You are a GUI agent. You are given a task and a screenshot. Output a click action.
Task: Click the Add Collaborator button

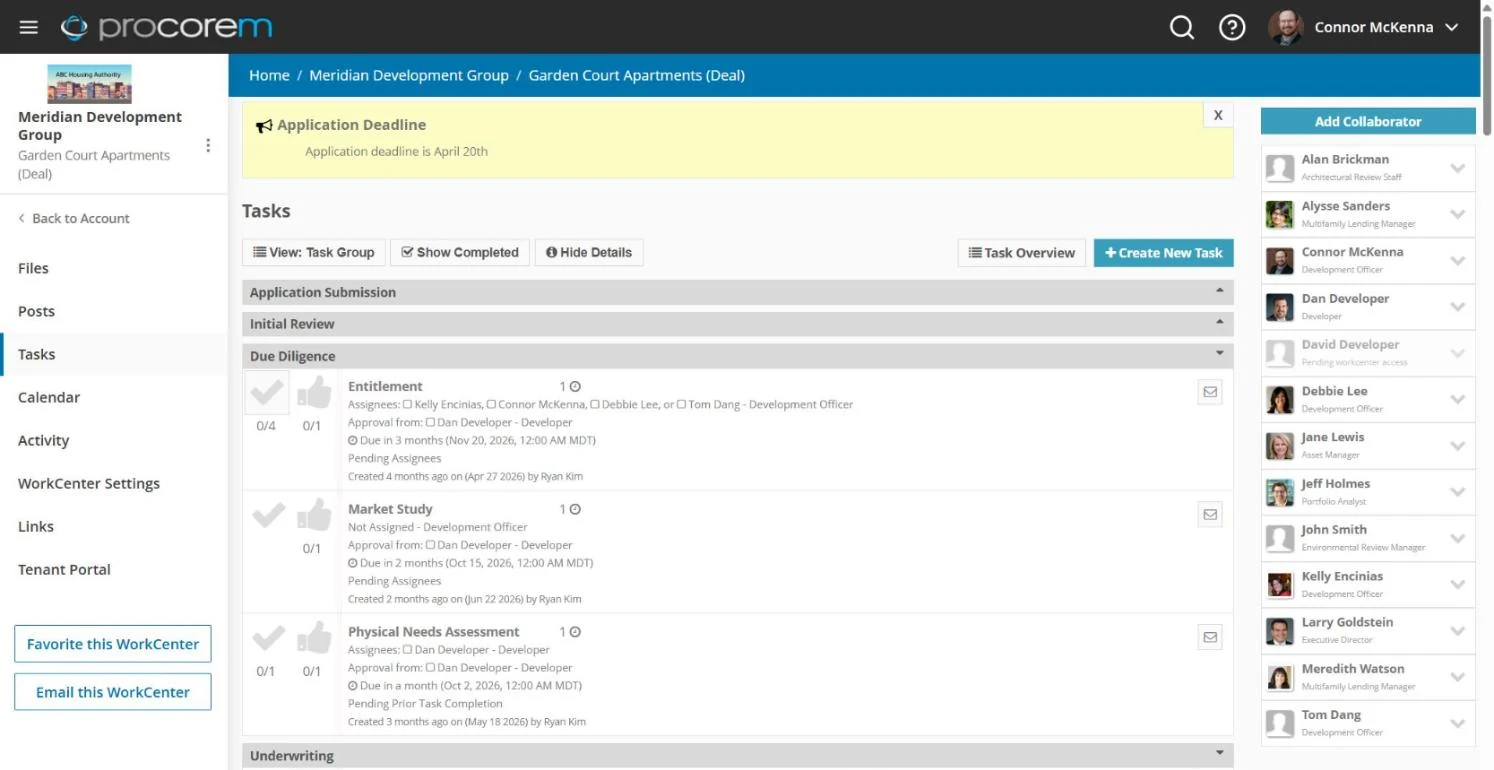coord(1368,121)
